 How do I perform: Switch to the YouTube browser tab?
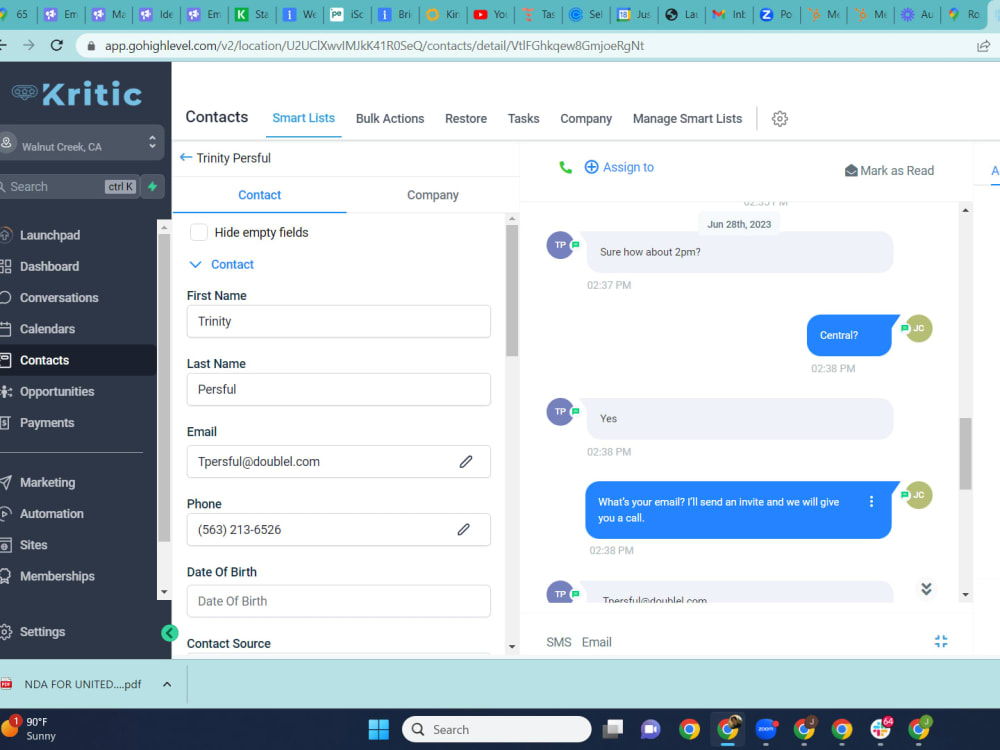pyautogui.click(x=490, y=14)
